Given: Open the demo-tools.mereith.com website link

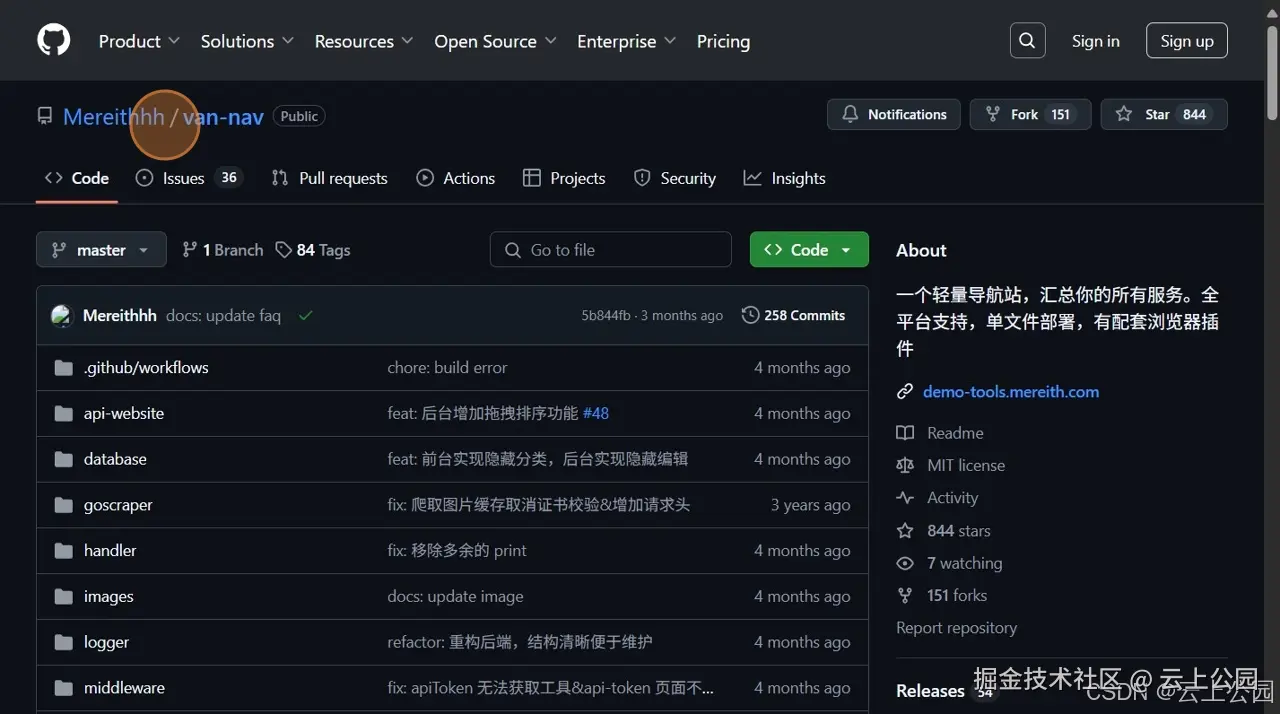Looking at the screenshot, I should 1011,392.
